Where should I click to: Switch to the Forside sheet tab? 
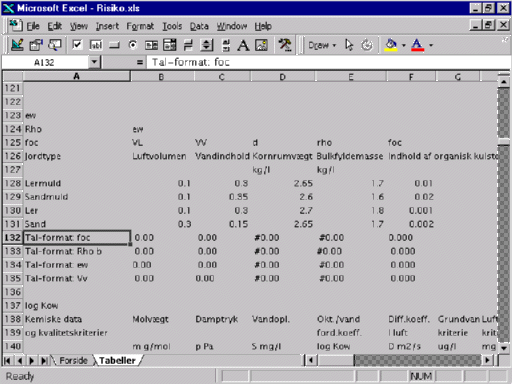(73, 360)
